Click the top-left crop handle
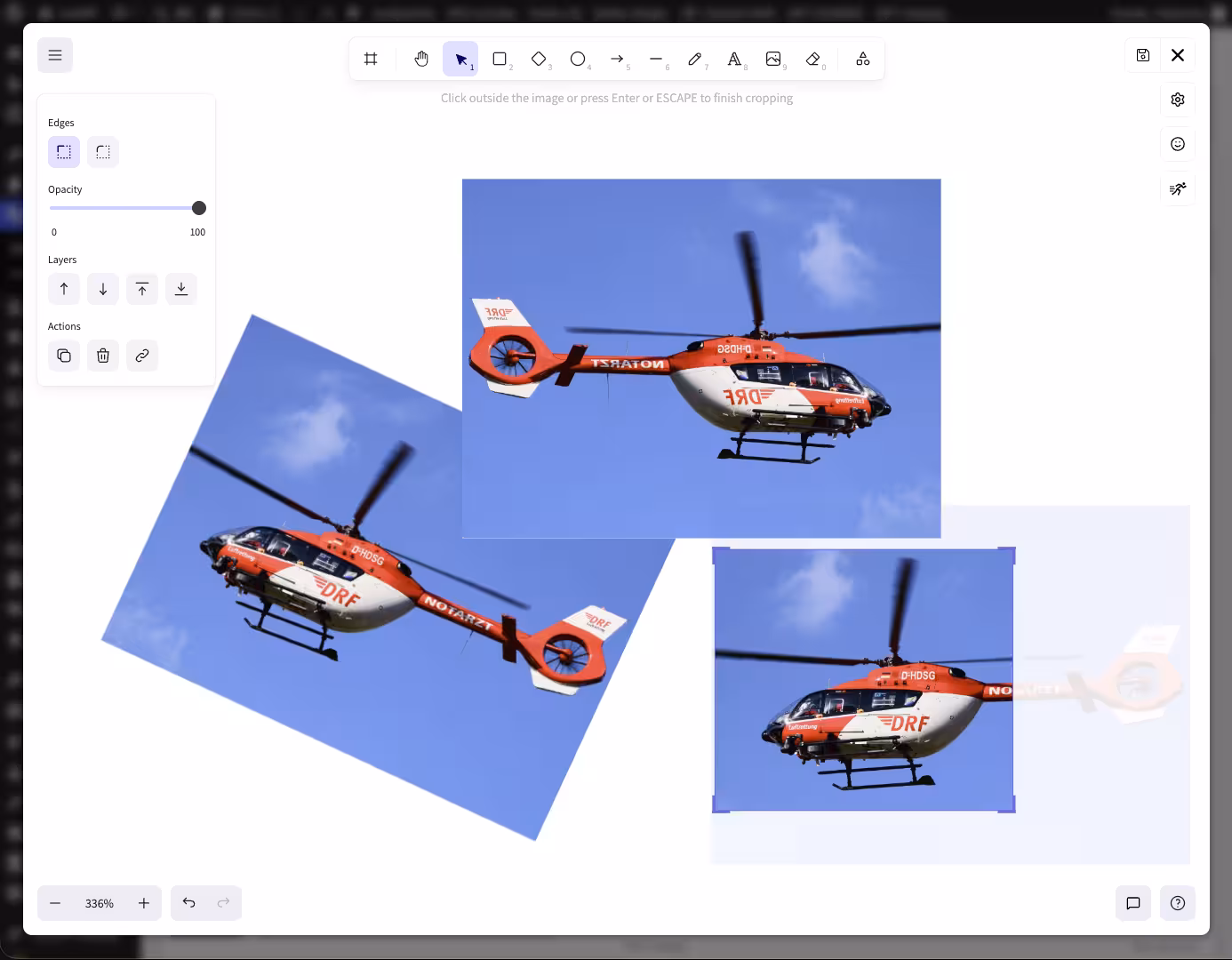This screenshot has height=960, width=1232. [x=718, y=552]
